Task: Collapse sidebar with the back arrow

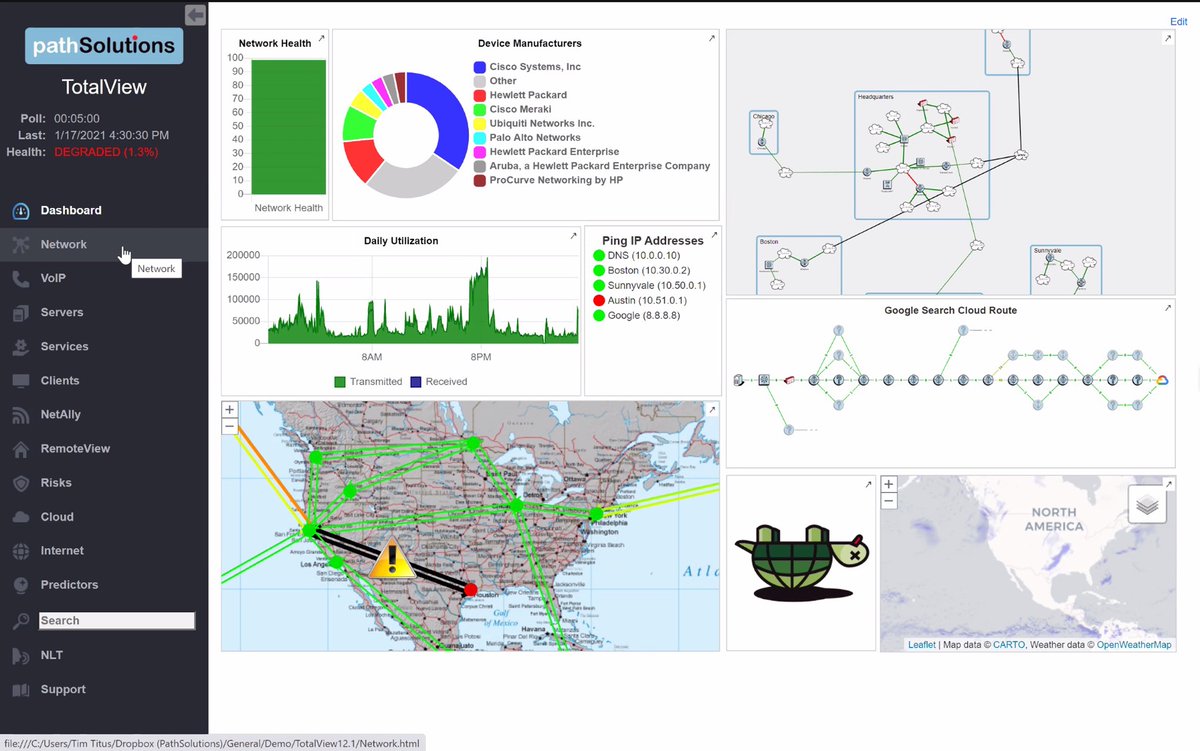Action: tap(196, 15)
